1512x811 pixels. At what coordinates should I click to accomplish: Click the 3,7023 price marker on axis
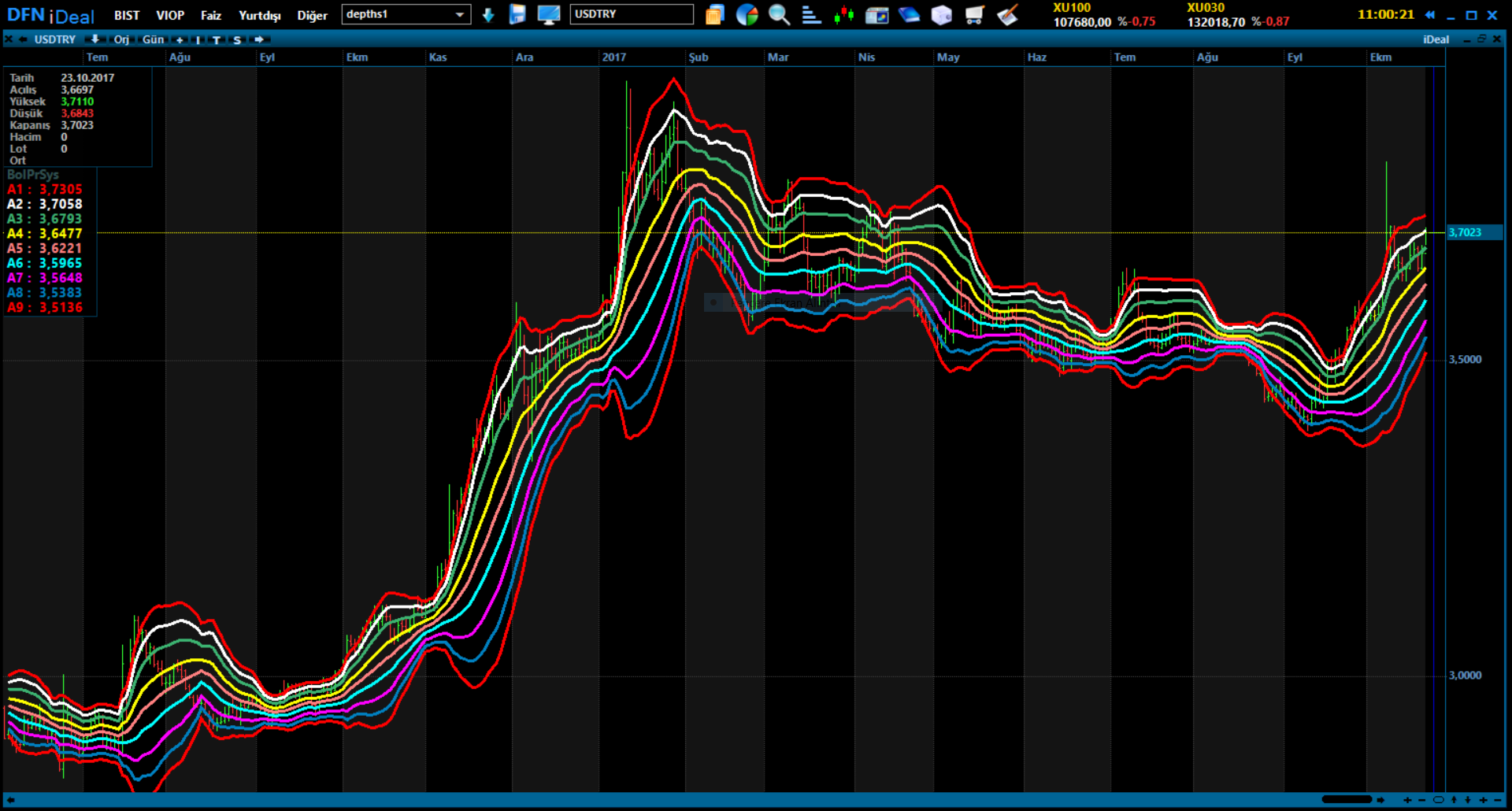pos(1474,232)
